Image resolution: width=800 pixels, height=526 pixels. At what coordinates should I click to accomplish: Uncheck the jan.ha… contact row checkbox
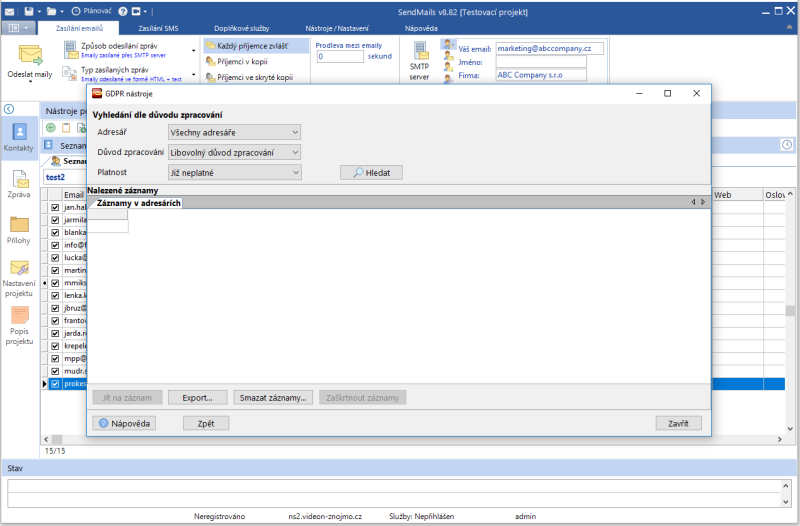56,207
